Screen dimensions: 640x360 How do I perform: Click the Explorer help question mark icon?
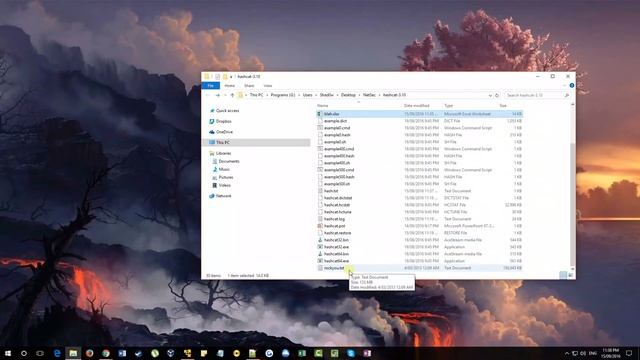tap(571, 86)
